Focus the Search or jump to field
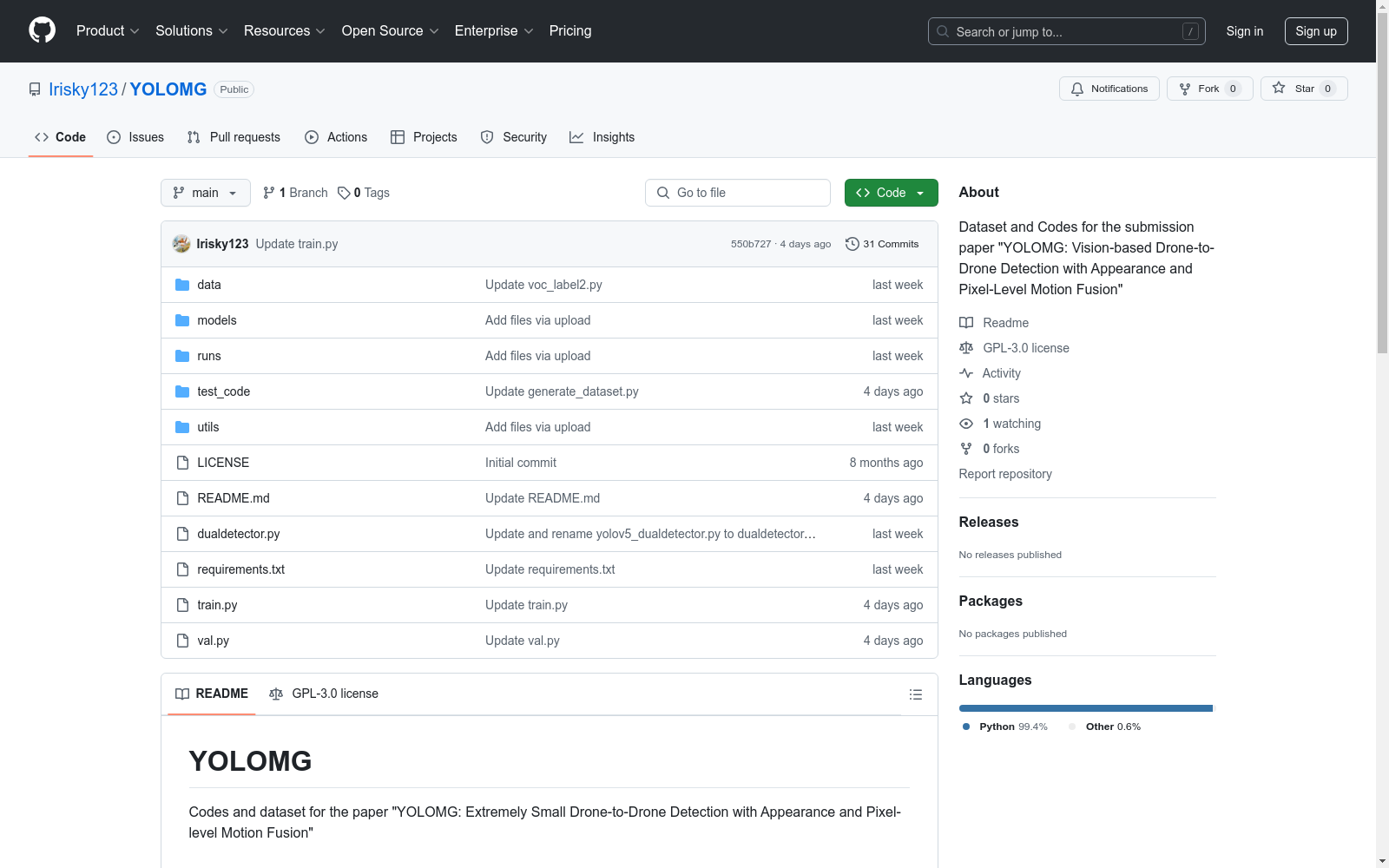 point(1067,31)
